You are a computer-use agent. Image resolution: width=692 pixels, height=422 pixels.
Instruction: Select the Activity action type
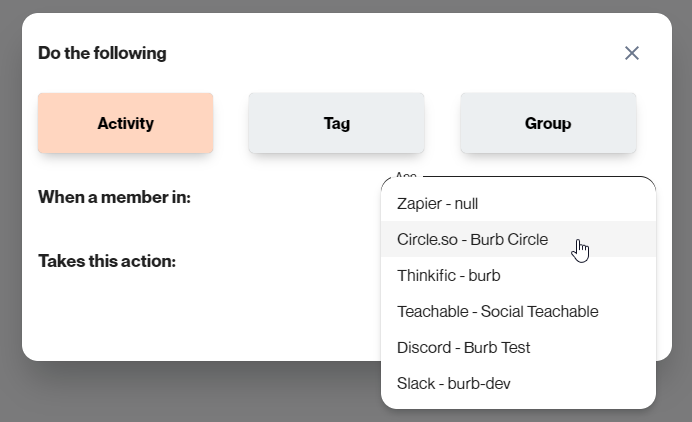click(x=126, y=124)
